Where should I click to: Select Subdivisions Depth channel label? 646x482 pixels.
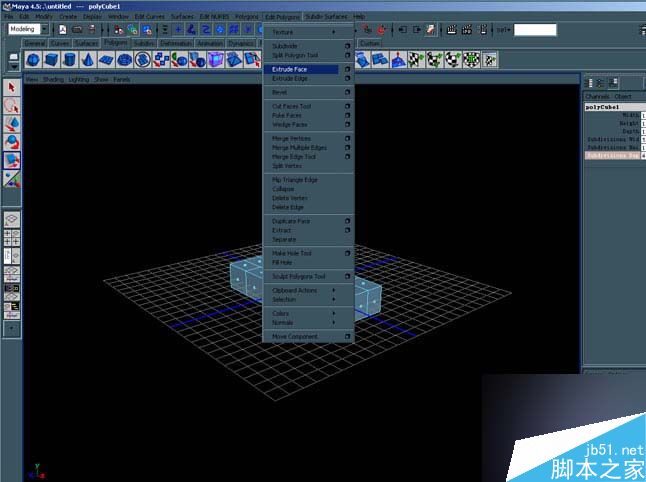(613, 155)
